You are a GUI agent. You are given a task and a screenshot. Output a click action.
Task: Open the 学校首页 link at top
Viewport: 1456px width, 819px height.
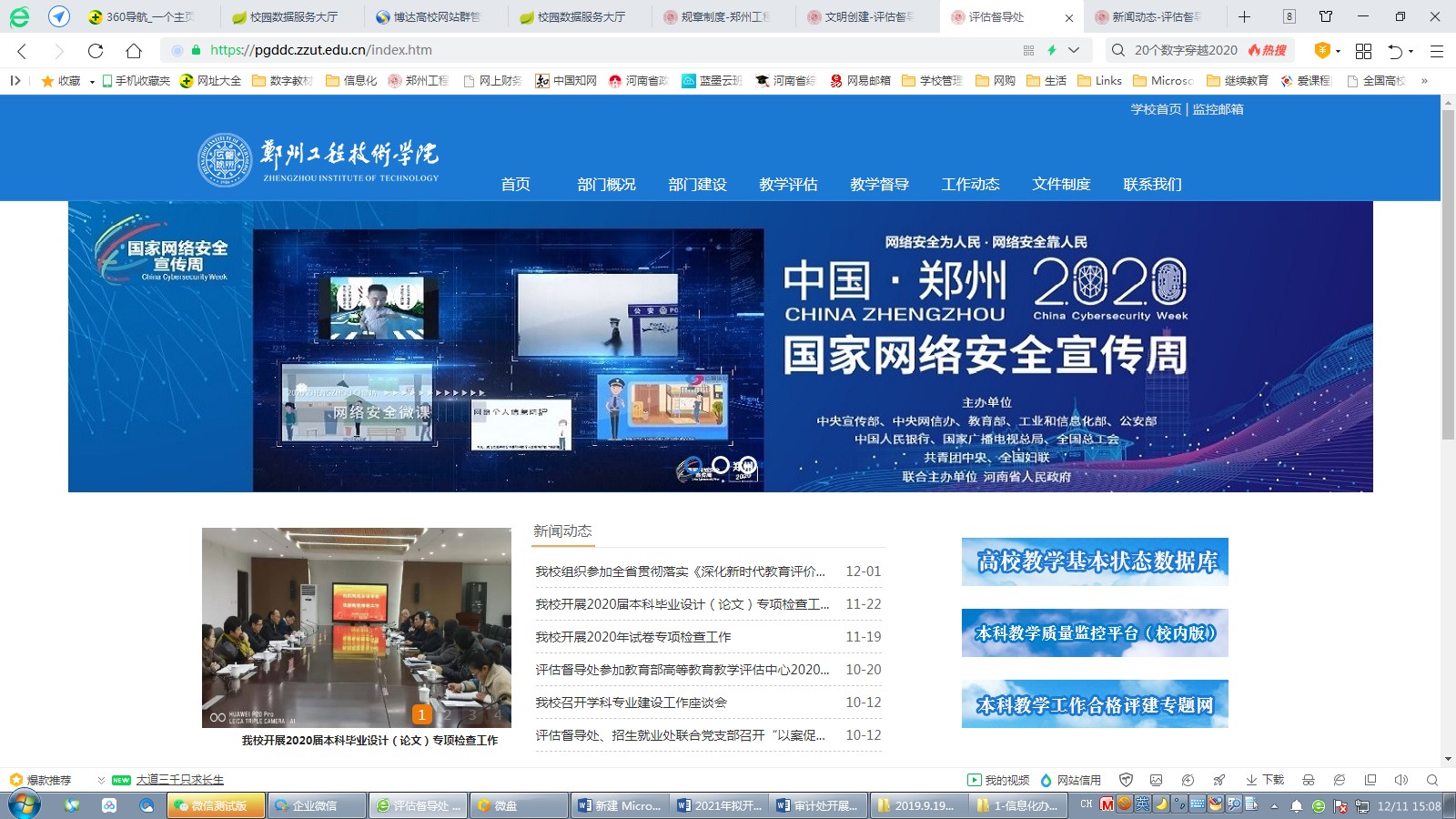pyautogui.click(x=1156, y=109)
